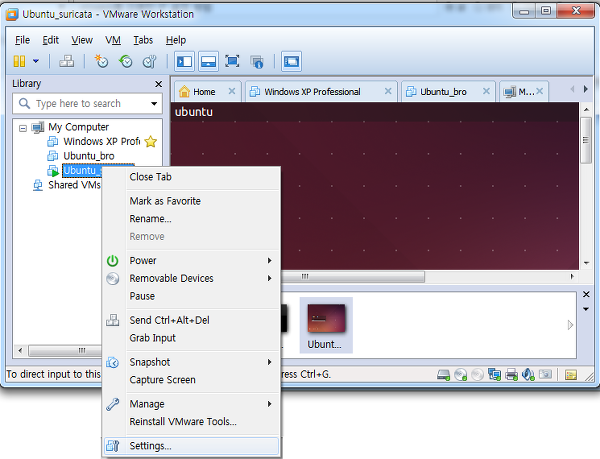Open the power options dropdown arrow

point(36,61)
